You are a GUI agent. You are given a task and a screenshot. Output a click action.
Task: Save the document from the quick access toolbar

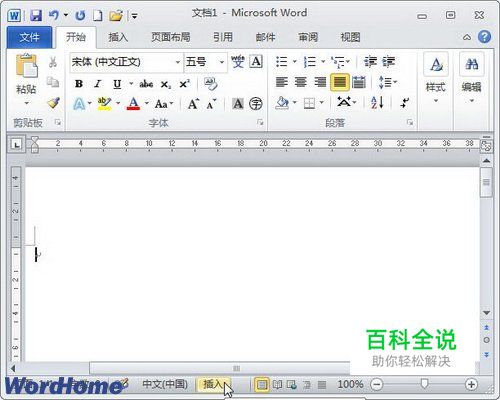point(36,15)
